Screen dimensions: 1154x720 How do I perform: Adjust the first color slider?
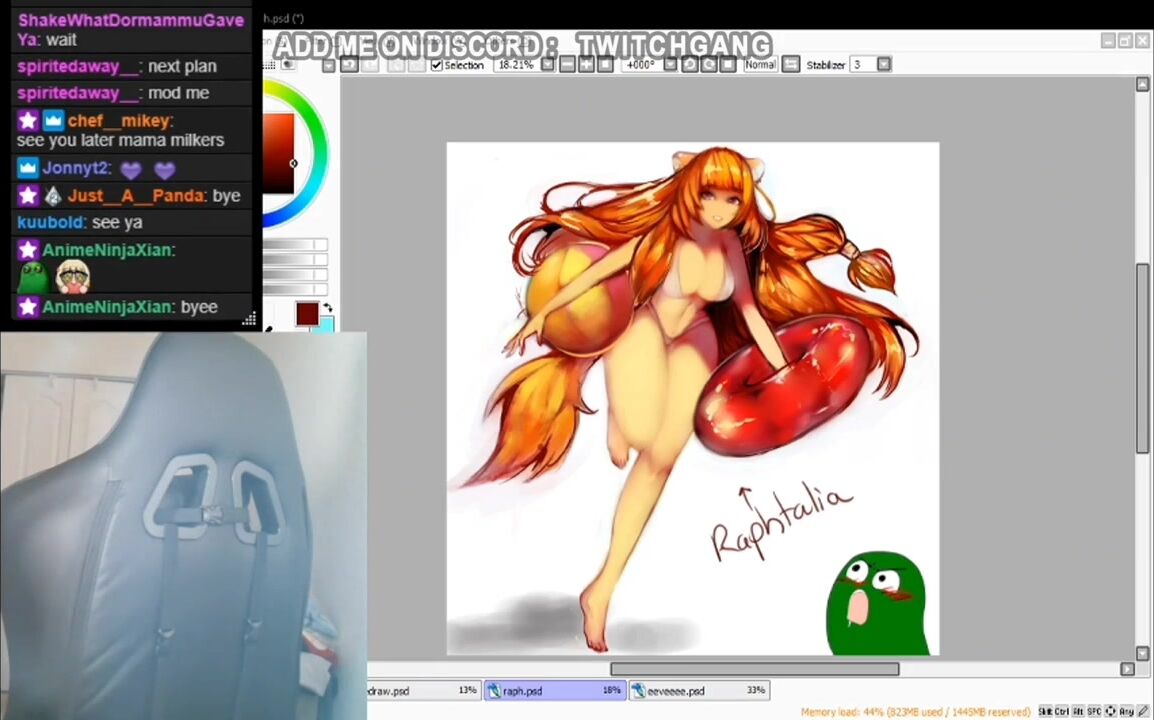pos(295,244)
